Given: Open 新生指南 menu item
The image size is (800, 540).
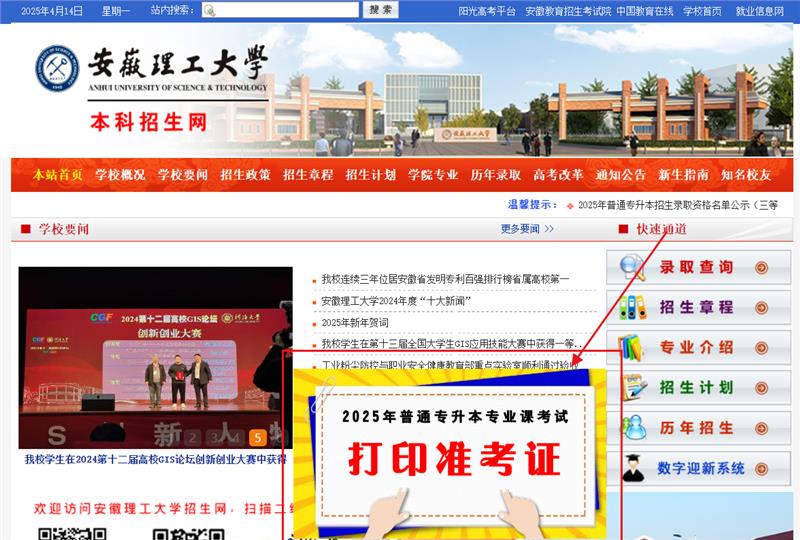Looking at the screenshot, I should point(683,175).
